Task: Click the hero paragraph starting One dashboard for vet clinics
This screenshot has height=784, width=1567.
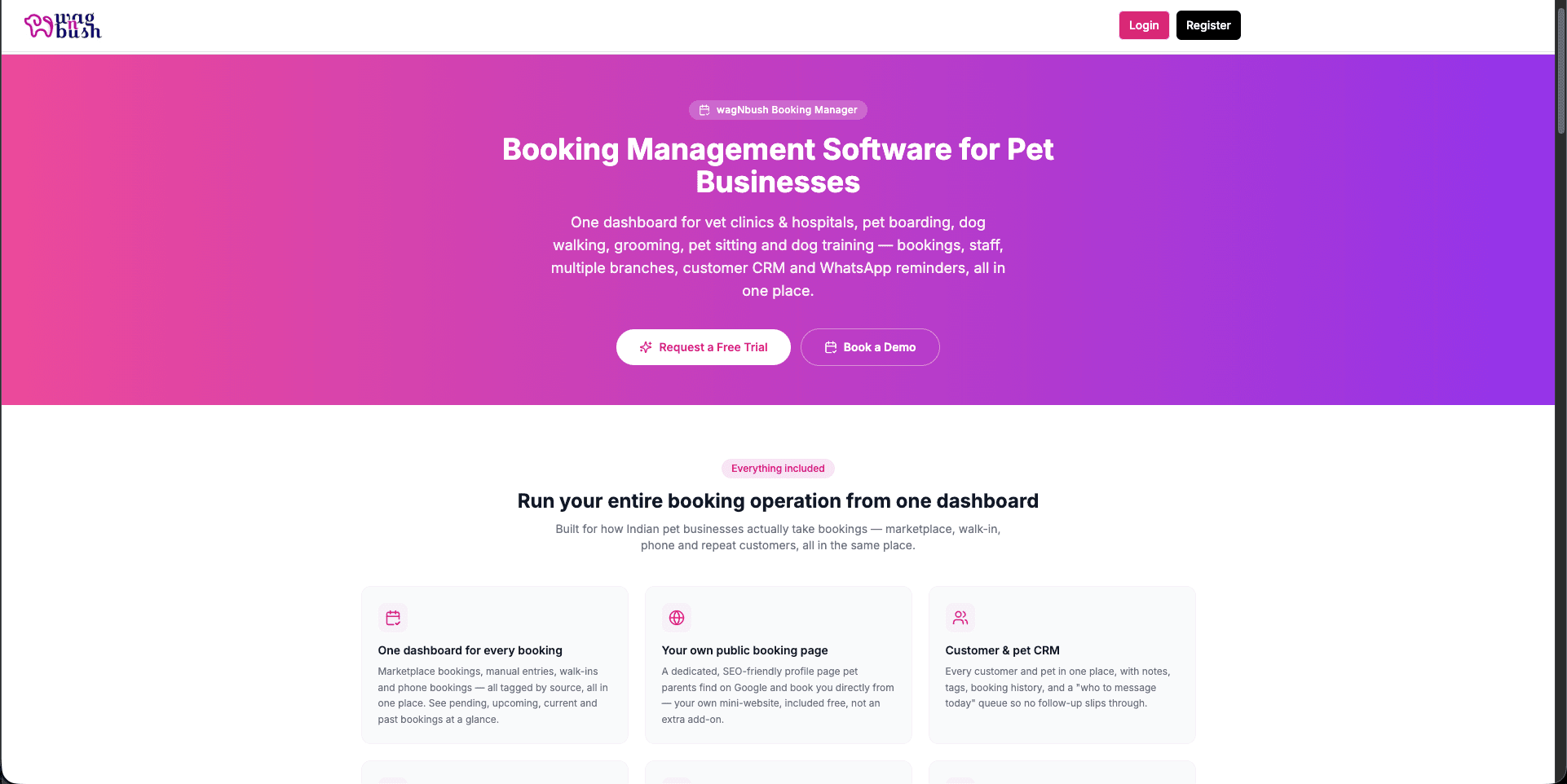Action: tap(778, 257)
